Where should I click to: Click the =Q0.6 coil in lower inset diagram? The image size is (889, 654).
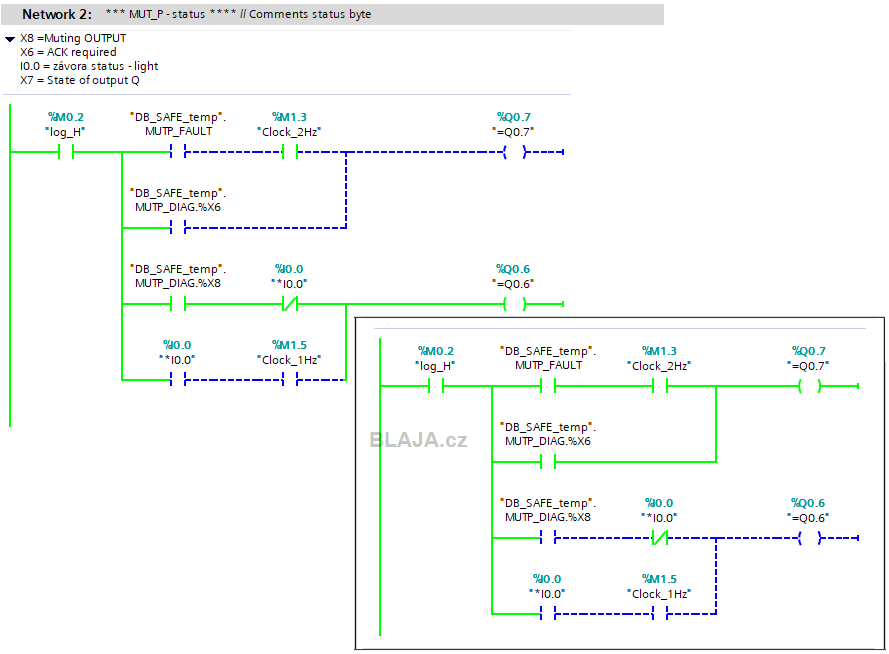(x=809, y=538)
